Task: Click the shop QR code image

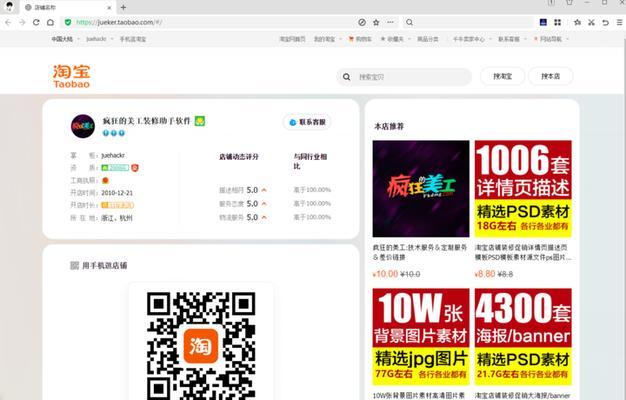Action: pos(201,345)
